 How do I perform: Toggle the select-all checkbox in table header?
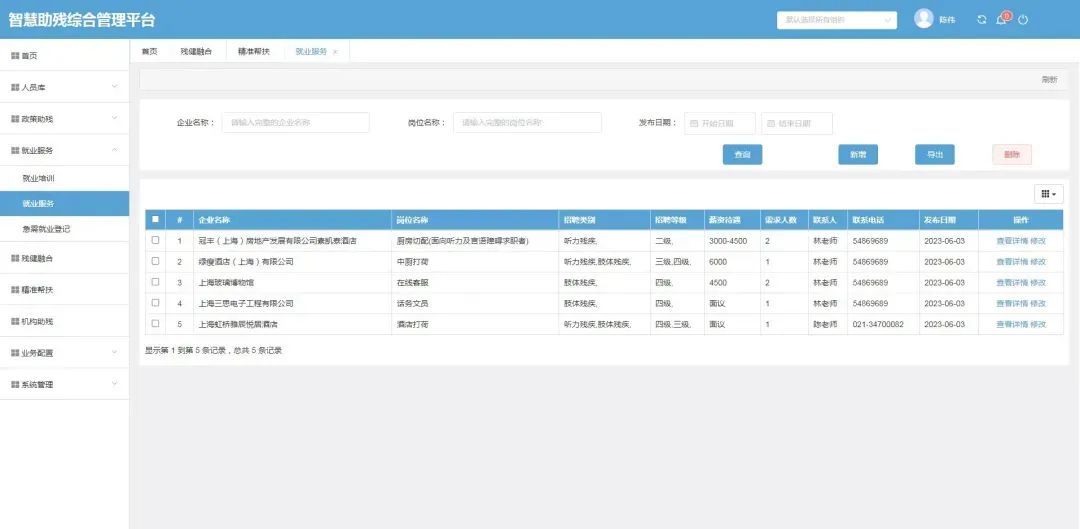click(155, 219)
